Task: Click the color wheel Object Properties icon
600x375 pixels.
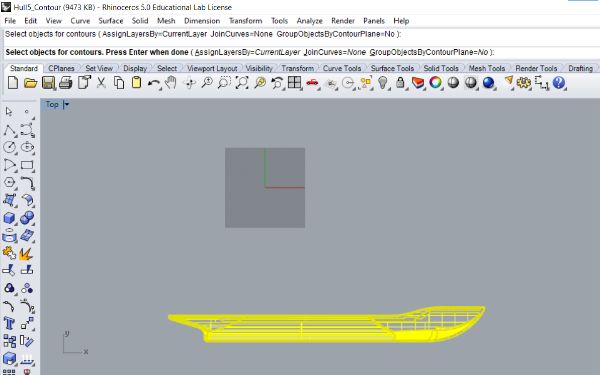Action: pyautogui.click(x=435, y=83)
